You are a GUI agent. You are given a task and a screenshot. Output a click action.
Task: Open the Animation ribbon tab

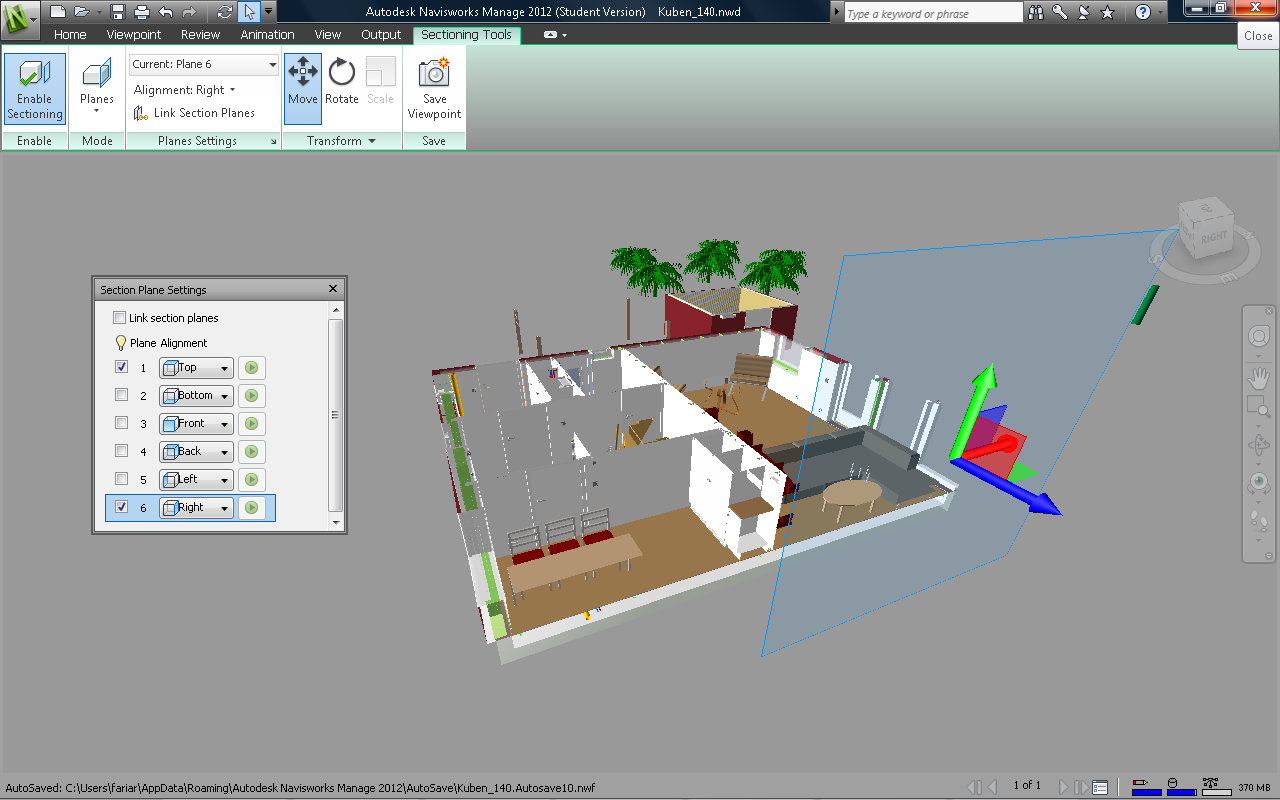pyautogui.click(x=267, y=35)
